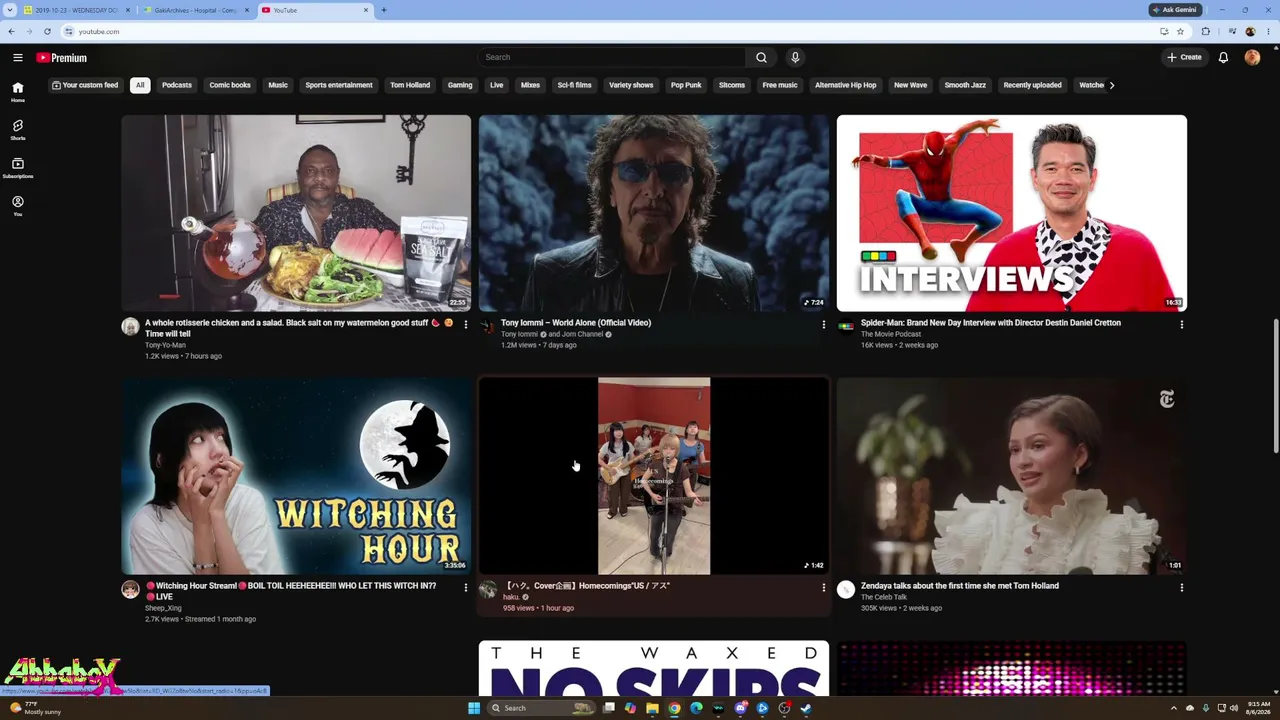Open Sheep_Xing channel avatar

[x=130, y=590]
